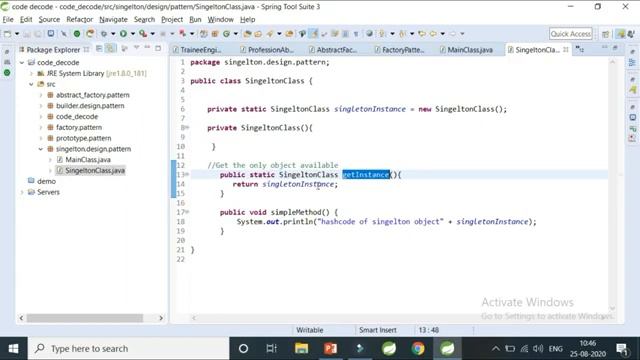Click the New Java Class toolbar icon
640x360 pixels.
point(226,34)
